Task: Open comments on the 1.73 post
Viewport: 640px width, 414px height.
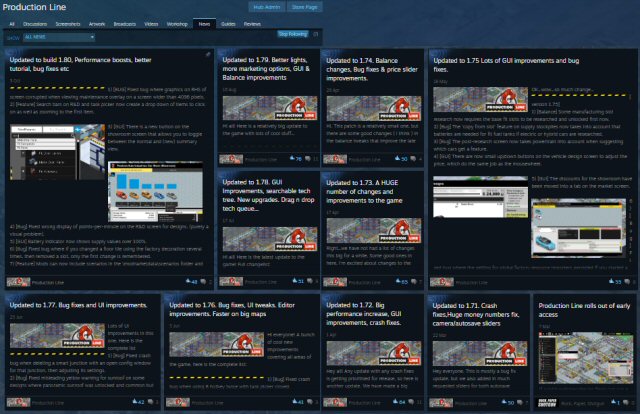Action: pyautogui.click(x=414, y=281)
